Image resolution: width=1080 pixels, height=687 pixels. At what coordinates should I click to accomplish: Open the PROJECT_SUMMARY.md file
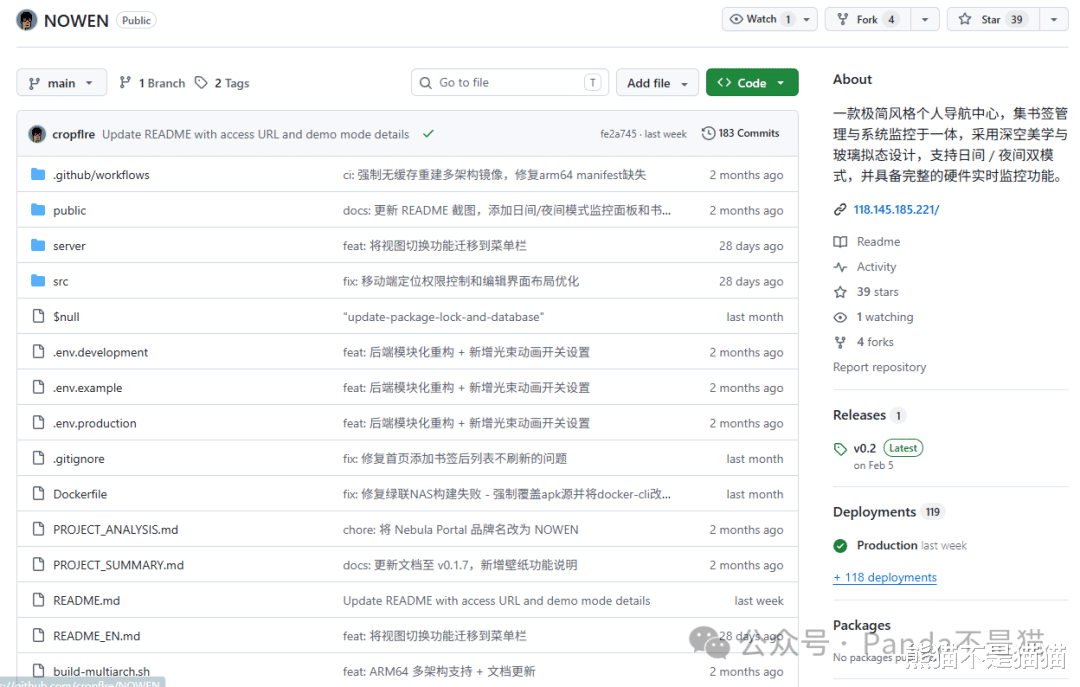[x=118, y=565]
